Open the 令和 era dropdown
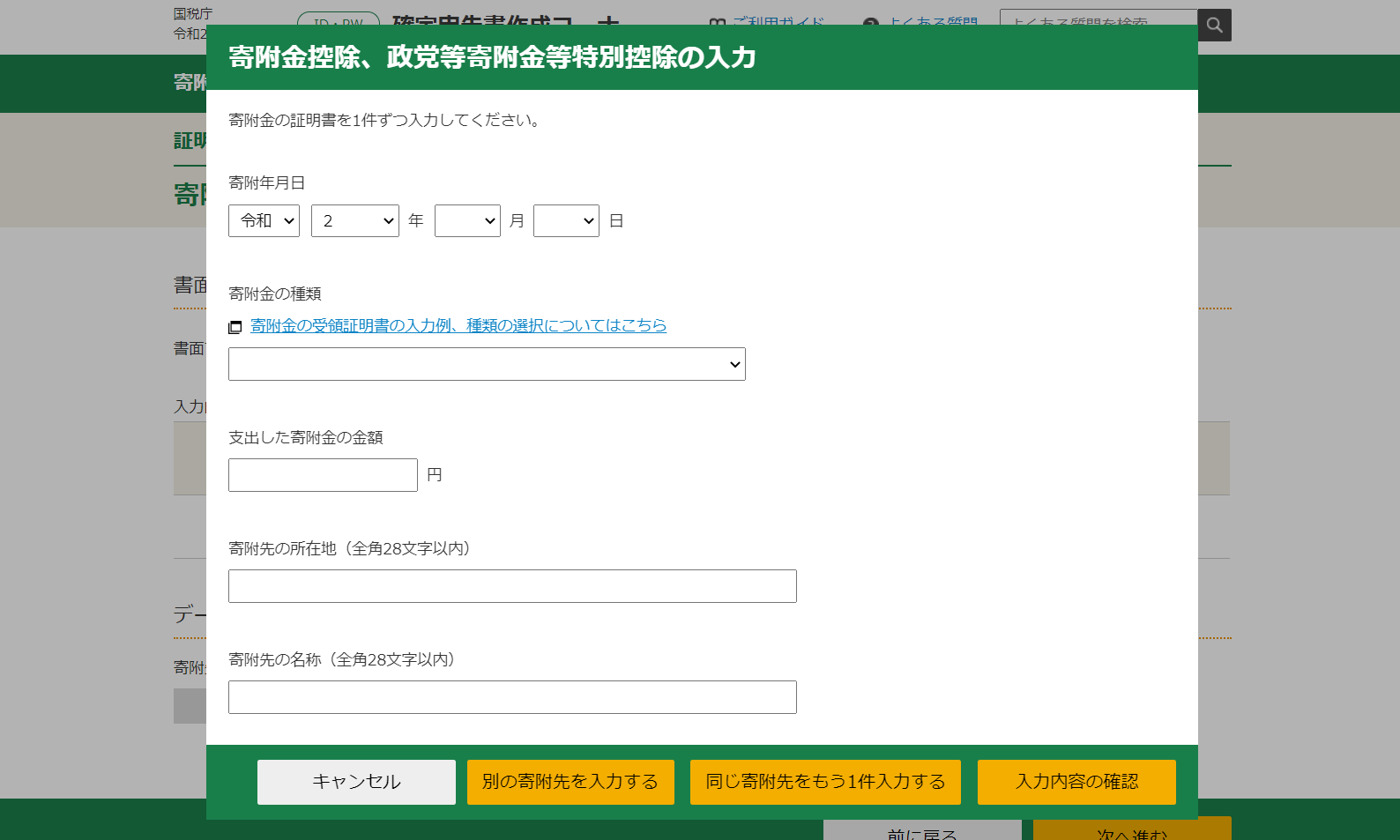Viewport: 1400px width, 840px height. [x=264, y=221]
